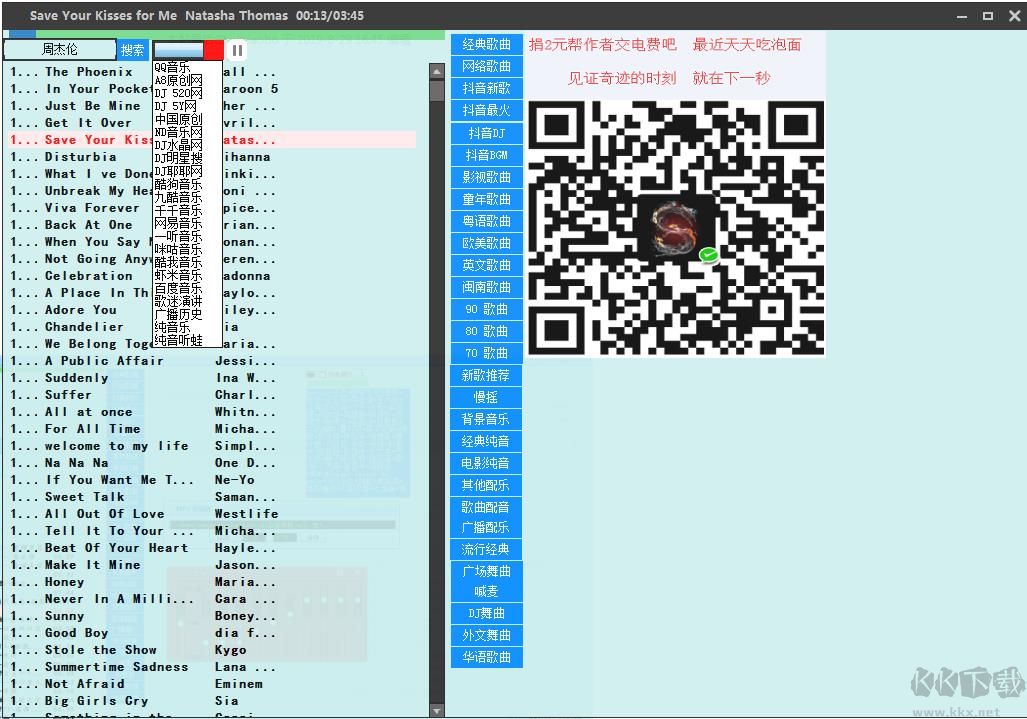Open the 抖音新歌 category

[x=486, y=88]
